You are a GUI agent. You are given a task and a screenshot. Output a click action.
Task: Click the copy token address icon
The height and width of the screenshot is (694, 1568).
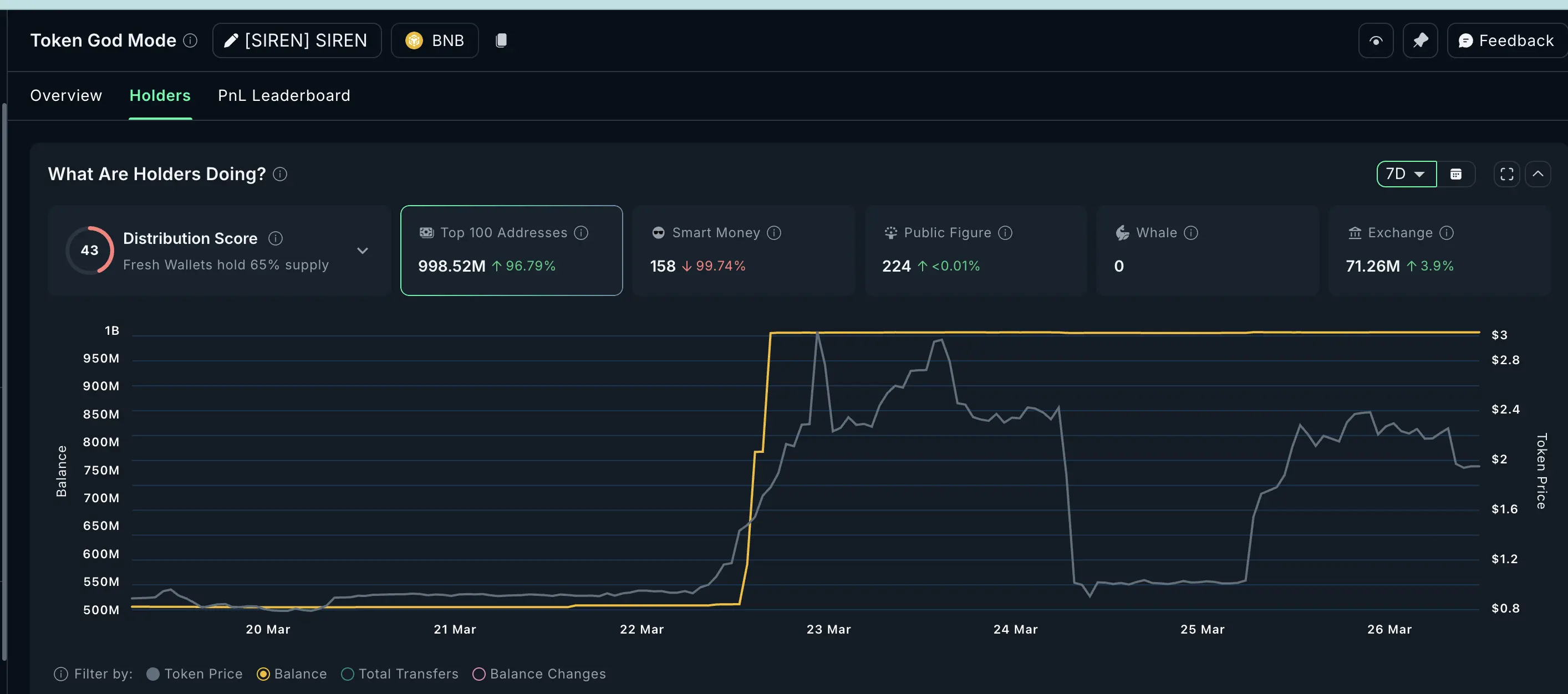tap(501, 40)
